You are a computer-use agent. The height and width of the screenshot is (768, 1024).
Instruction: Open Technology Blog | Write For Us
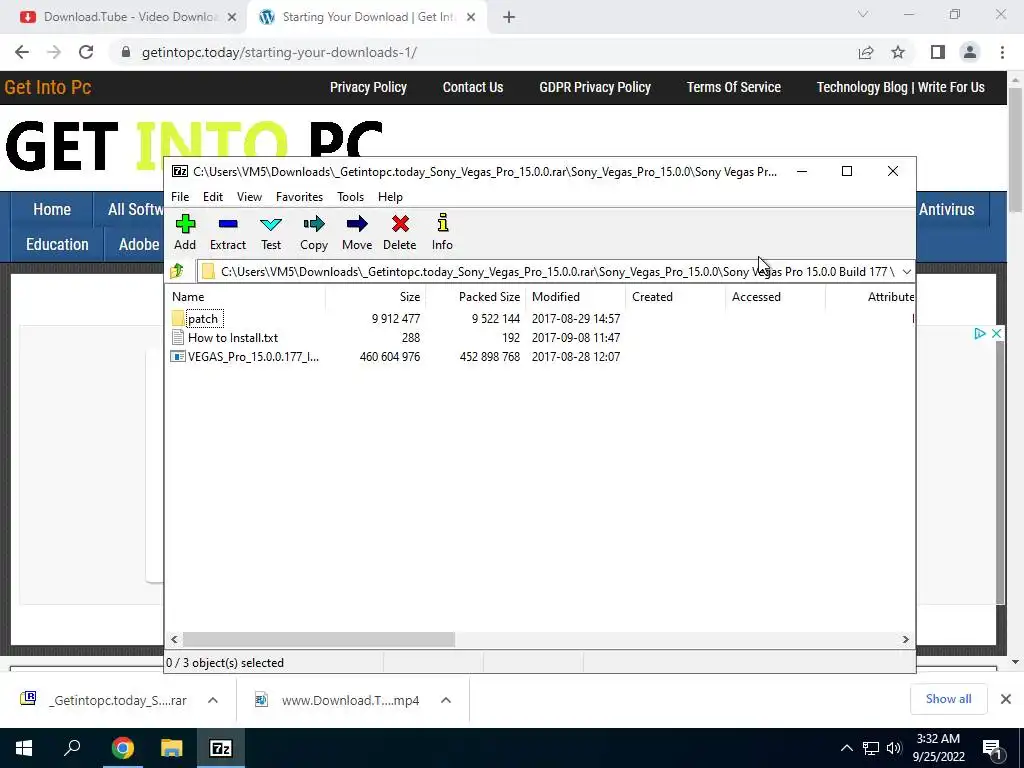(901, 88)
